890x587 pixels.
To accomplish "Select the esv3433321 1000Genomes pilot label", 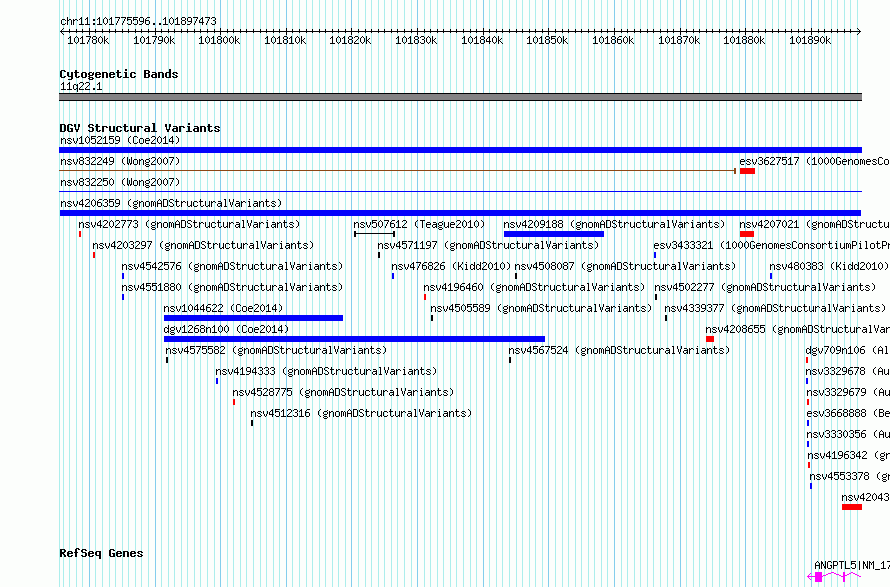I will (x=771, y=245).
